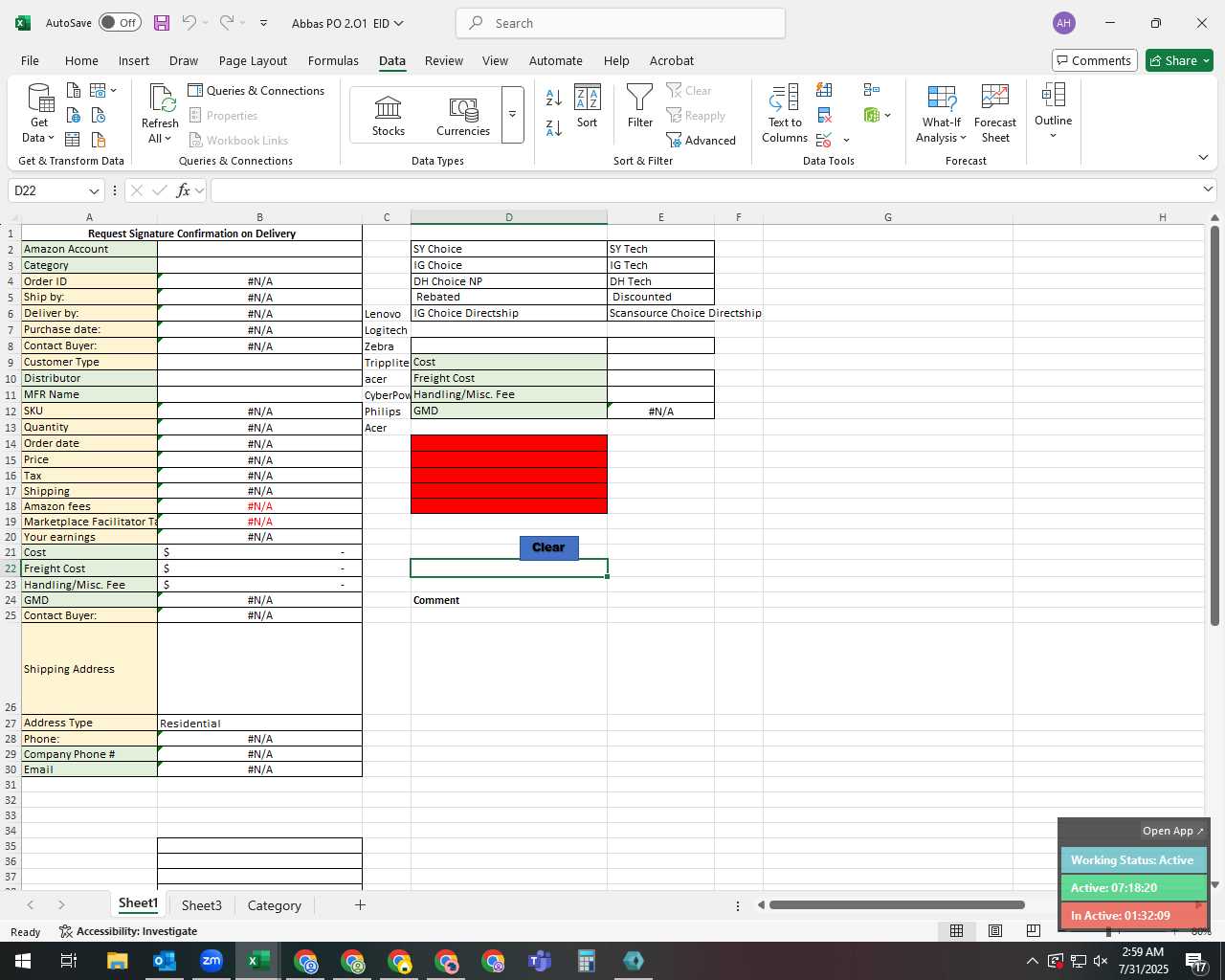This screenshot has height=980, width=1225.
Task: Click From Text/CSV icon
Action: (x=74, y=90)
